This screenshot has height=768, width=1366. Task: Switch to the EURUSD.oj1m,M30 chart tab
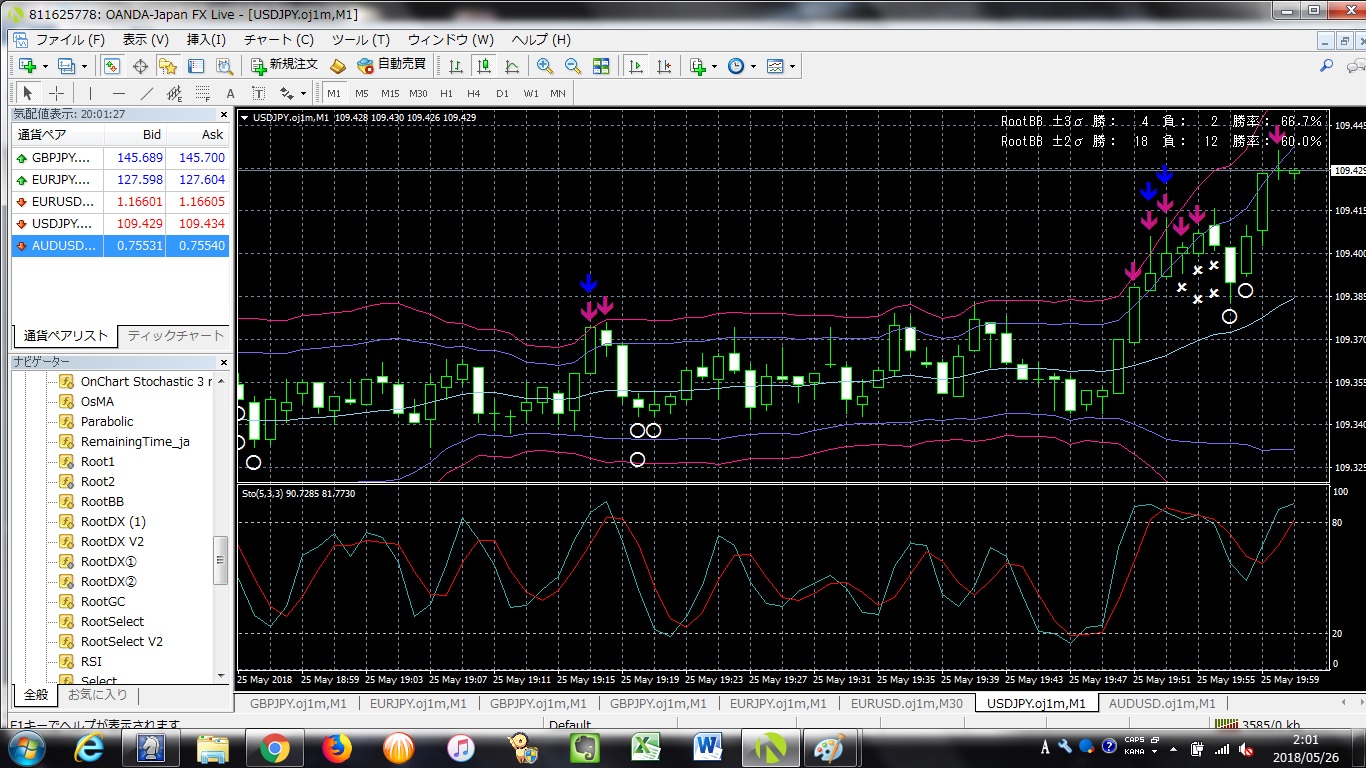[x=908, y=703]
